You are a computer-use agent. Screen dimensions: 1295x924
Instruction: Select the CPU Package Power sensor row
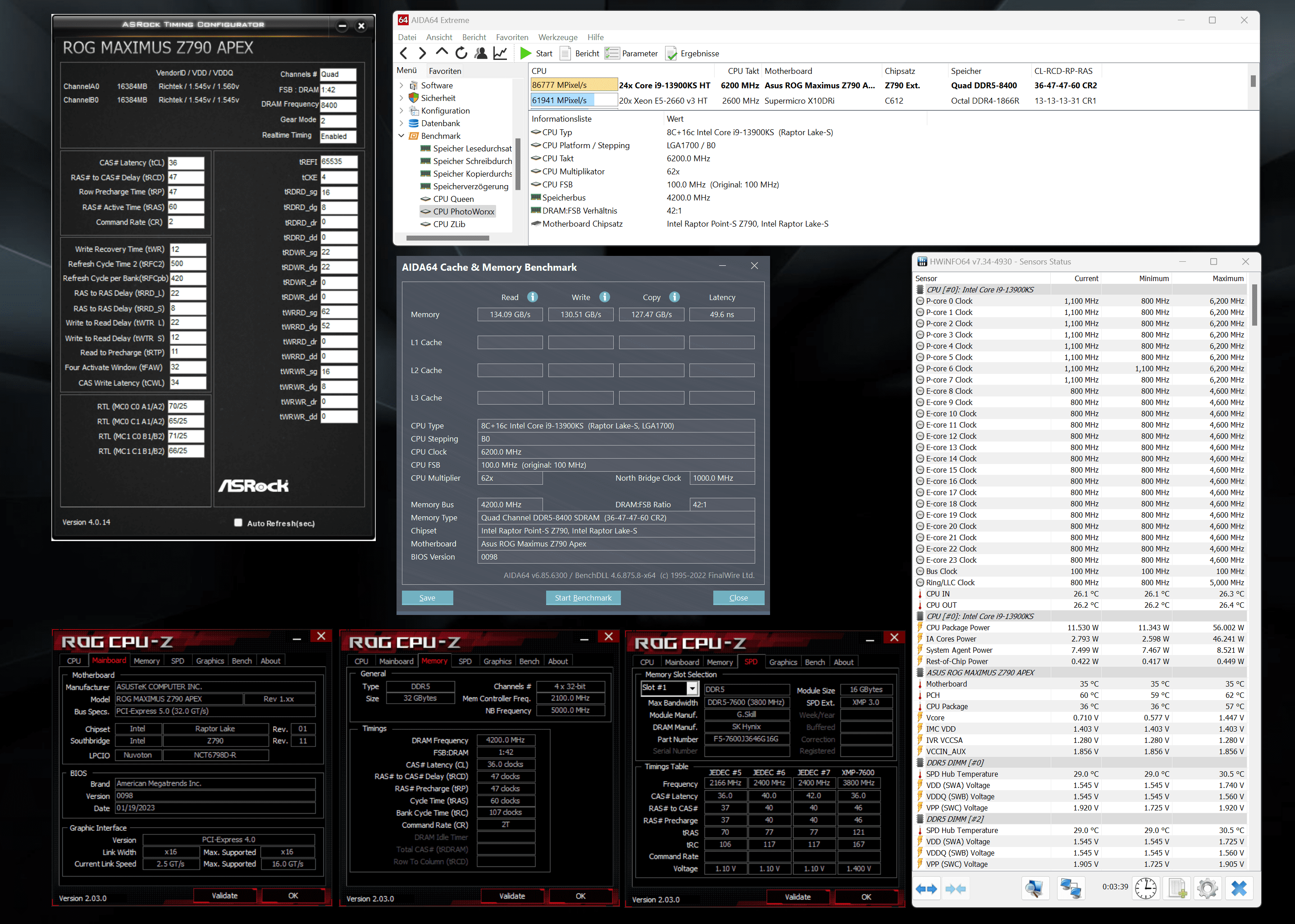coord(1080,628)
